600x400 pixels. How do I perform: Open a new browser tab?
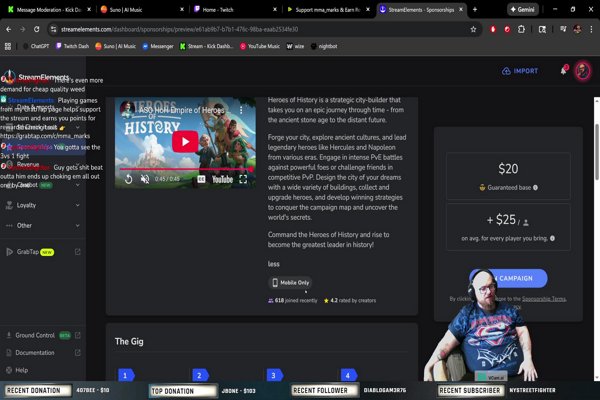pos(475,9)
